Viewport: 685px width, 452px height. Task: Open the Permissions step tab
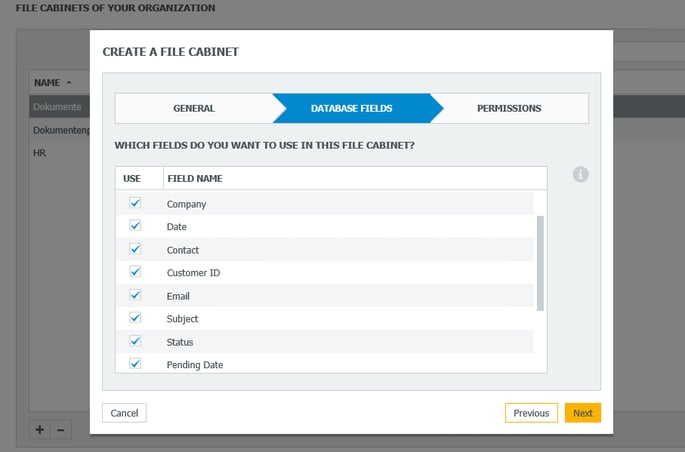coord(509,108)
